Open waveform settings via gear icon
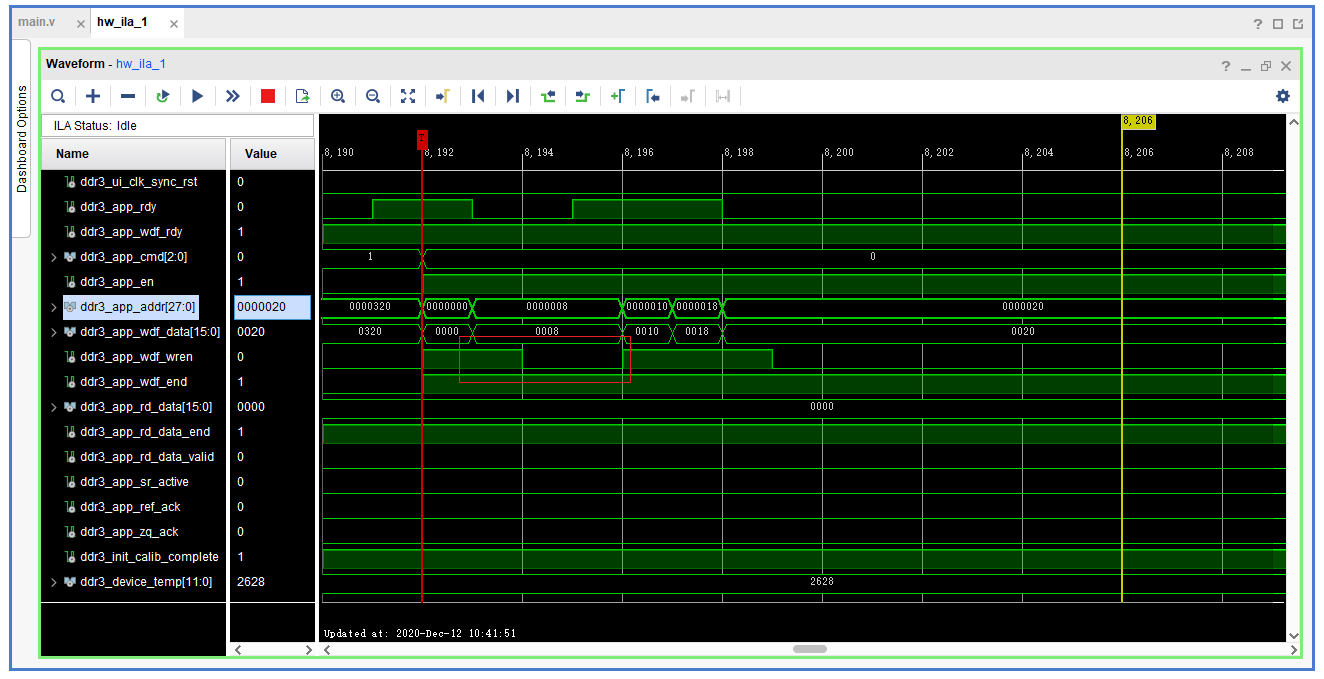This screenshot has width=1324, height=679. tap(1282, 96)
